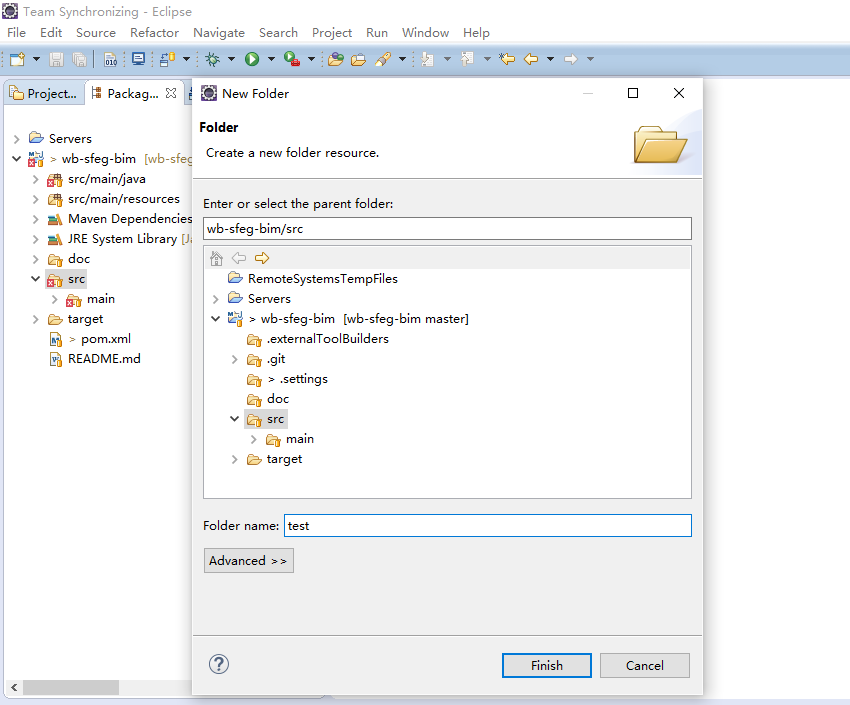Click the Next Annotation toolbar icon
The image size is (850, 705).
coord(428,59)
